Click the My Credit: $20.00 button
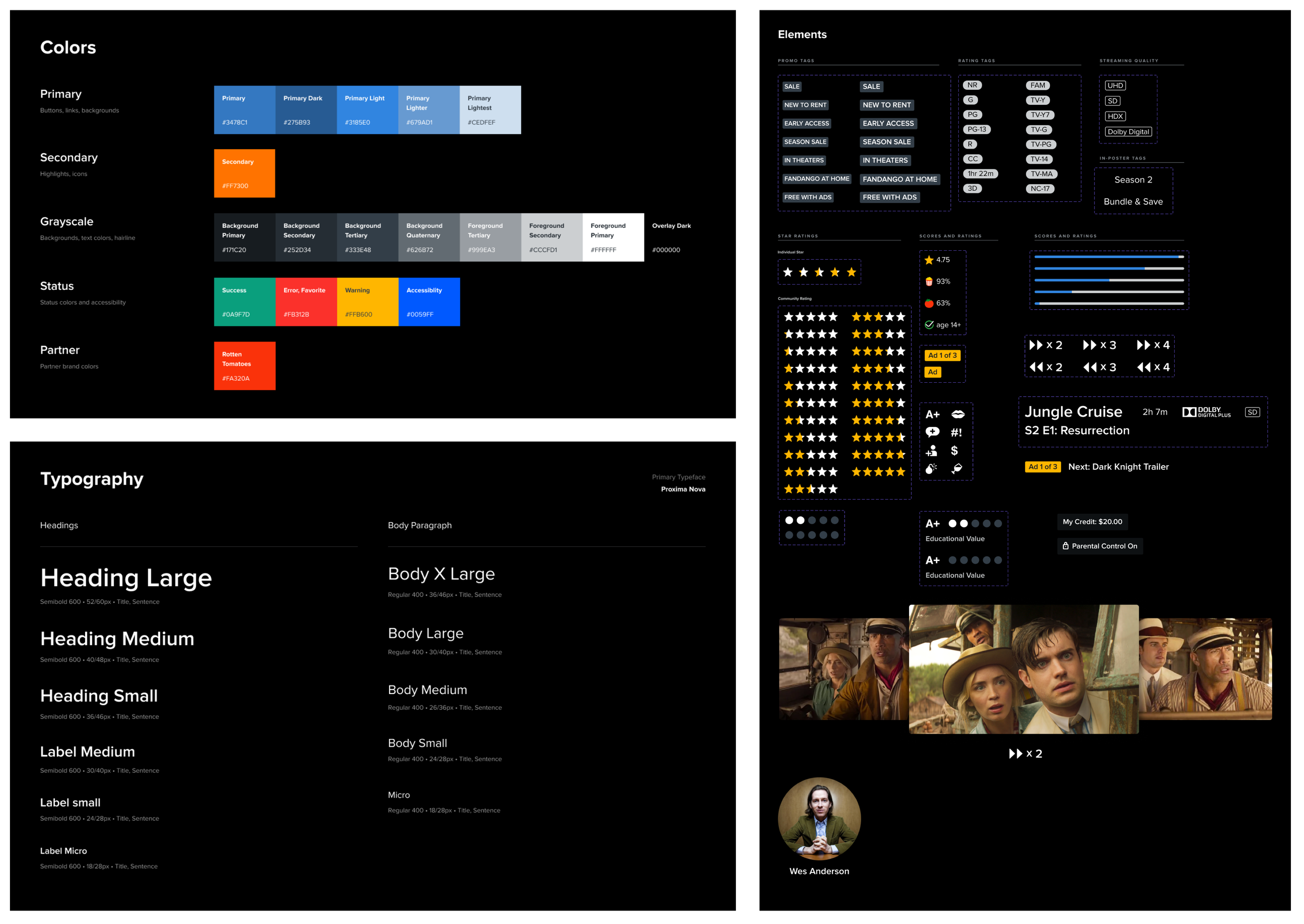The height and width of the screenshot is (924, 1304). [1092, 522]
